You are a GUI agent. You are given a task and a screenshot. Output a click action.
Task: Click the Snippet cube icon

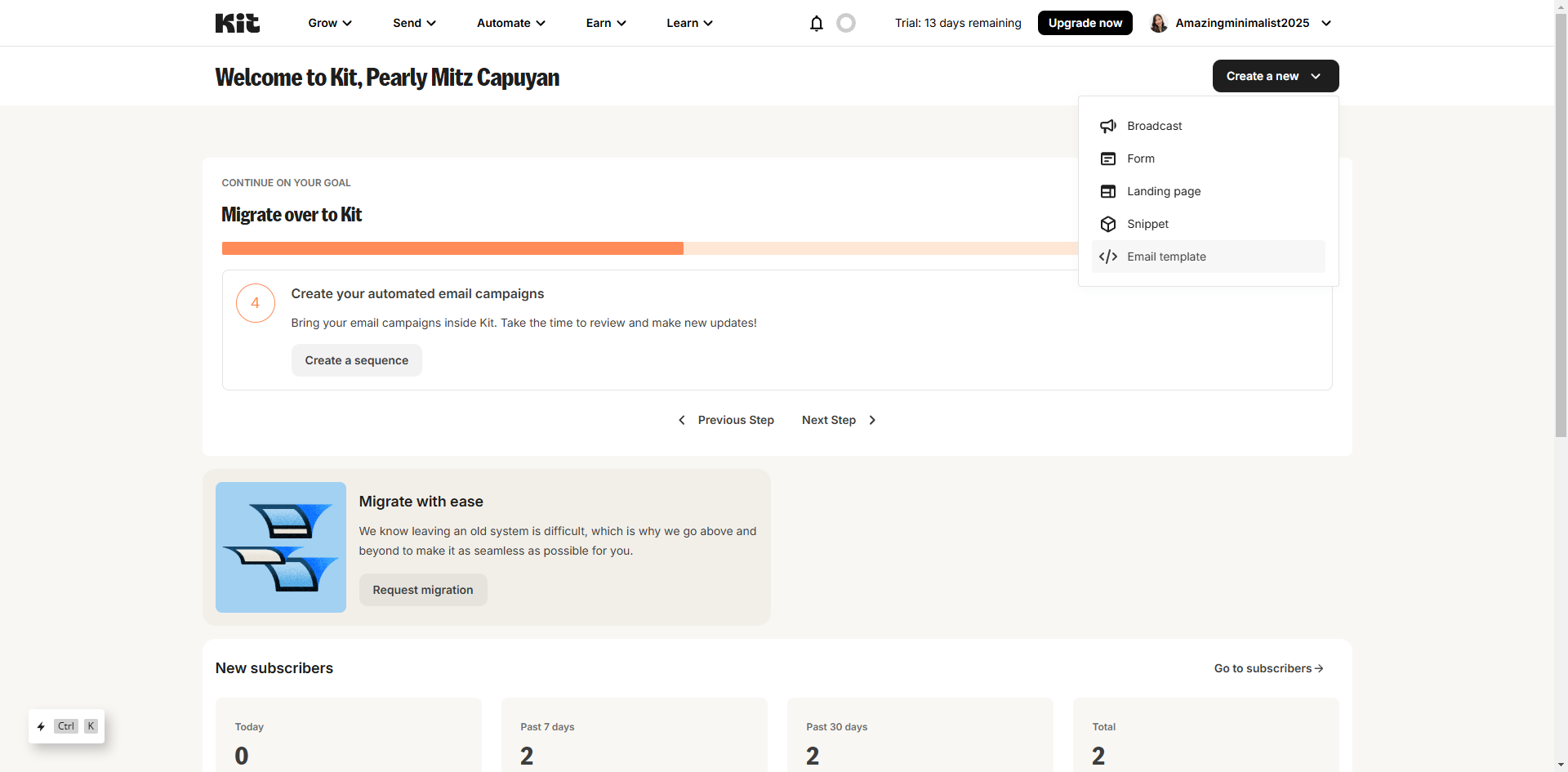1108,224
